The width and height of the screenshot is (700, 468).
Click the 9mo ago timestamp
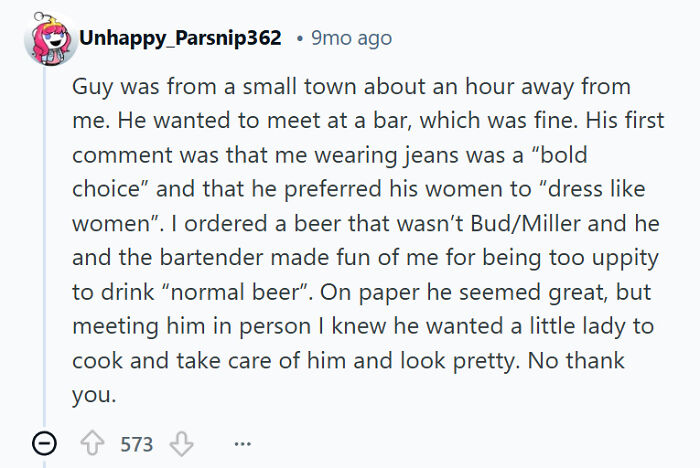(x=351, y=38)
